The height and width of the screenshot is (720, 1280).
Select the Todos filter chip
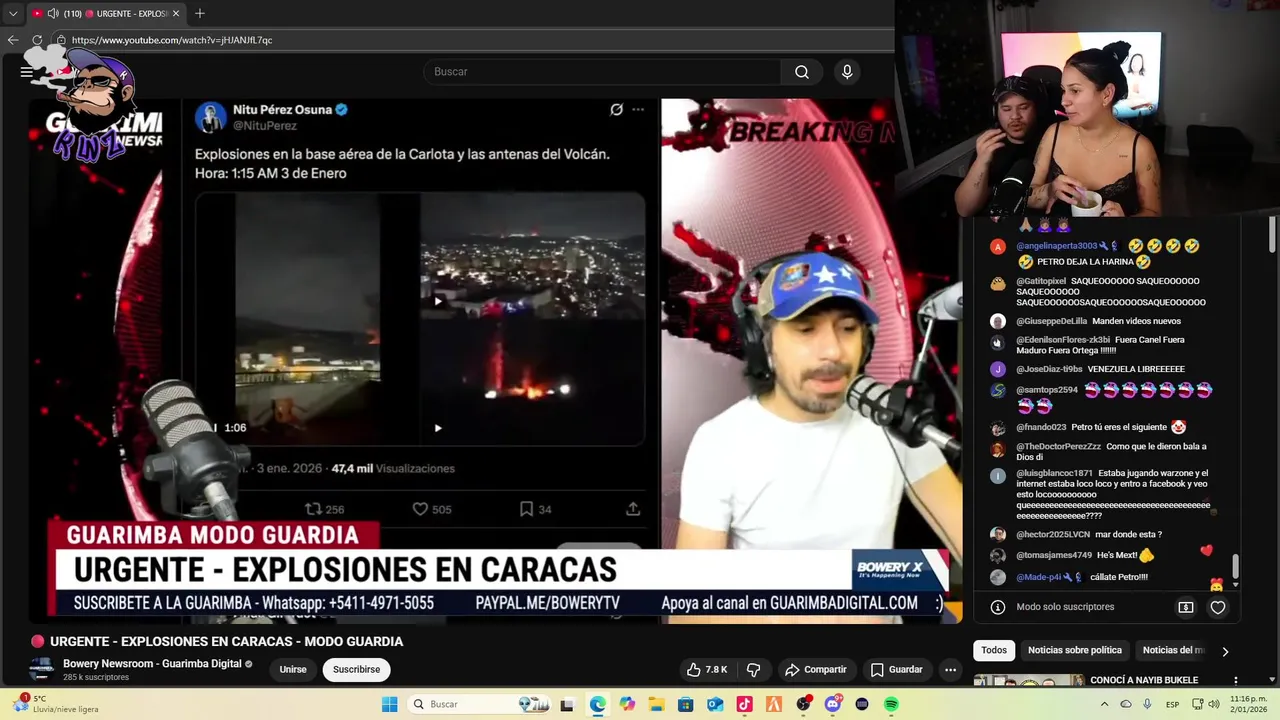click(x=994, y=650)
